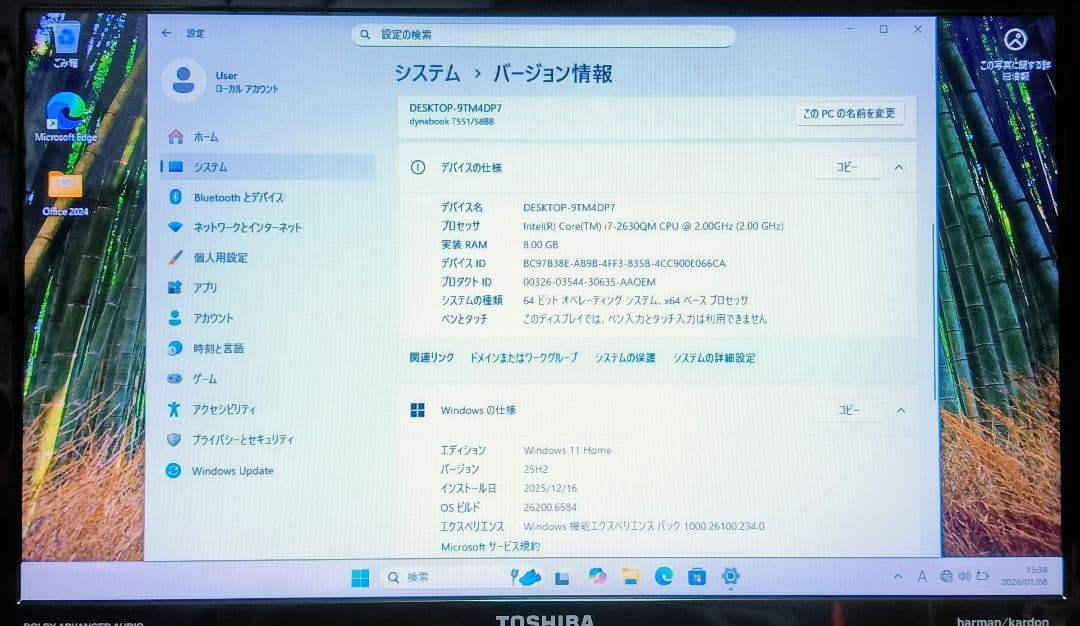This screenshot has height=626, width=1080.
Task: Launch Microsoft Edge from taskbar
Action: 663,576
